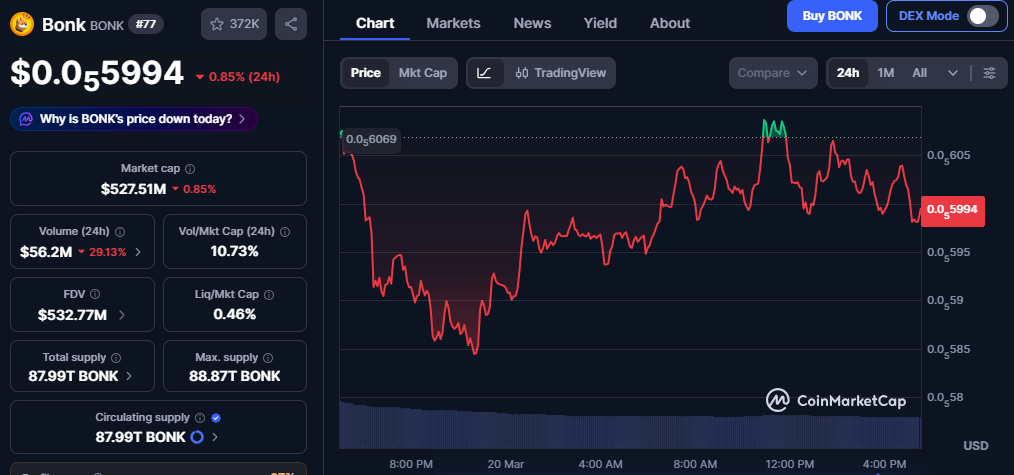Expand FDV details chevron

tap(122, 315)
